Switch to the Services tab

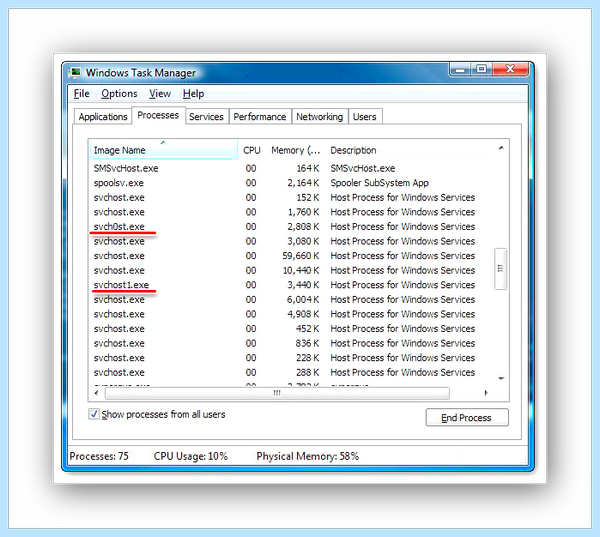tap(206, 117)
